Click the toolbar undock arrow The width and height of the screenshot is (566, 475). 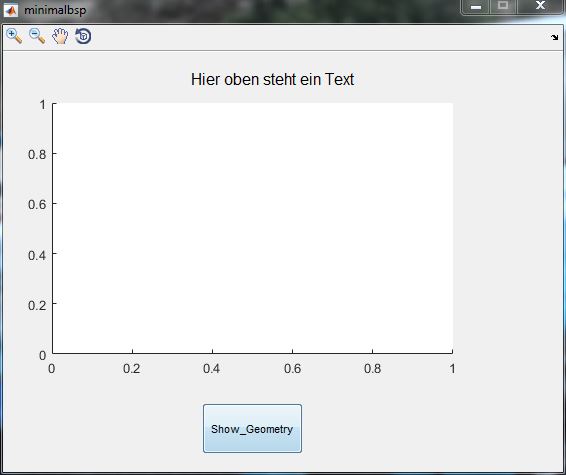554,37
